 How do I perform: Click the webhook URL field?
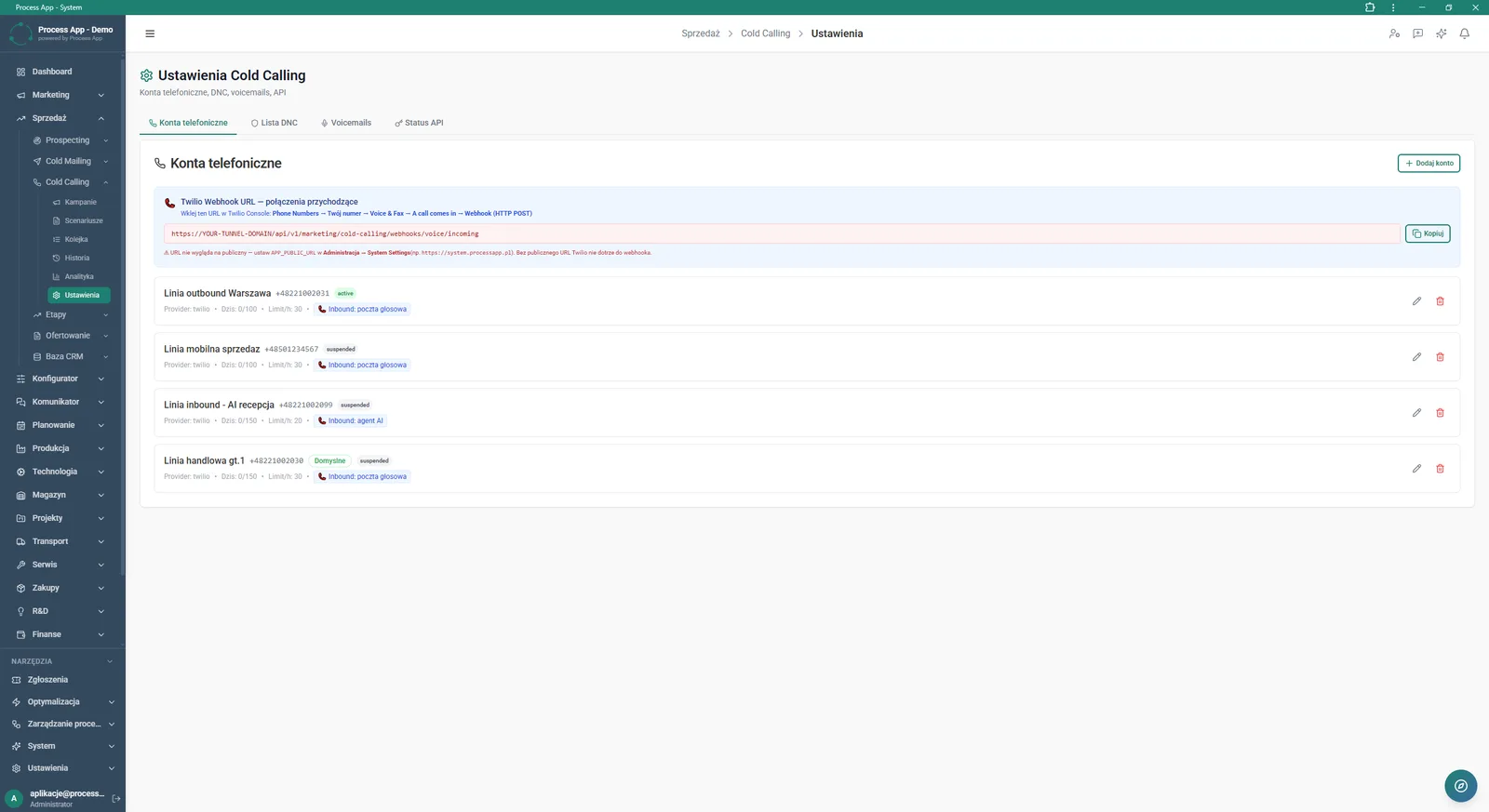pos(782,233)
